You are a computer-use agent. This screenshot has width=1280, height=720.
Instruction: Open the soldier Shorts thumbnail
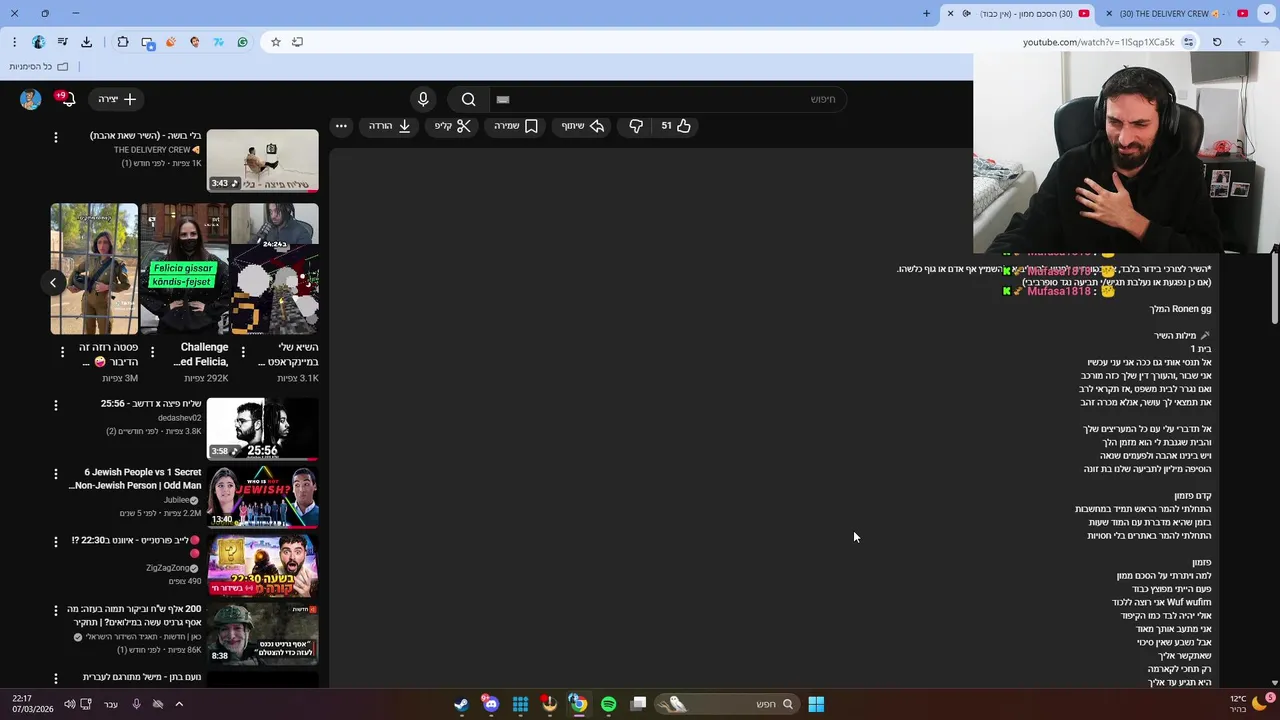[x=94, y=269]
